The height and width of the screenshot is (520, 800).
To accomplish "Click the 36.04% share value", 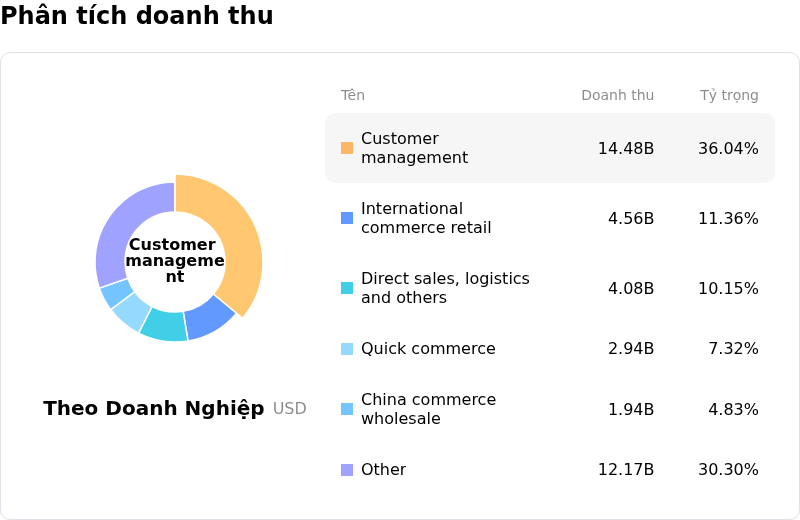I will 728,148.
